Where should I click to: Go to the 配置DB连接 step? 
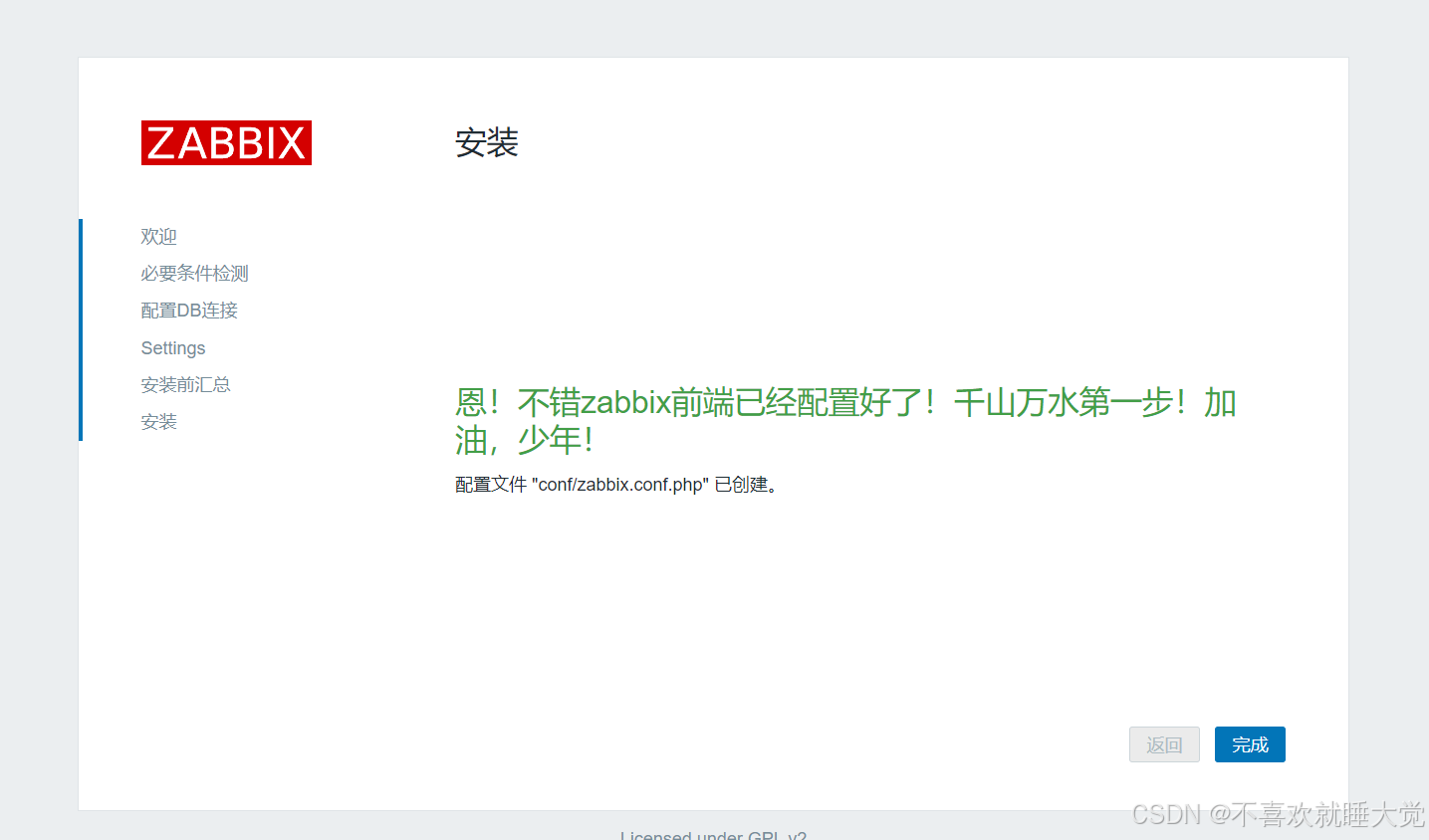coord(189,311)
